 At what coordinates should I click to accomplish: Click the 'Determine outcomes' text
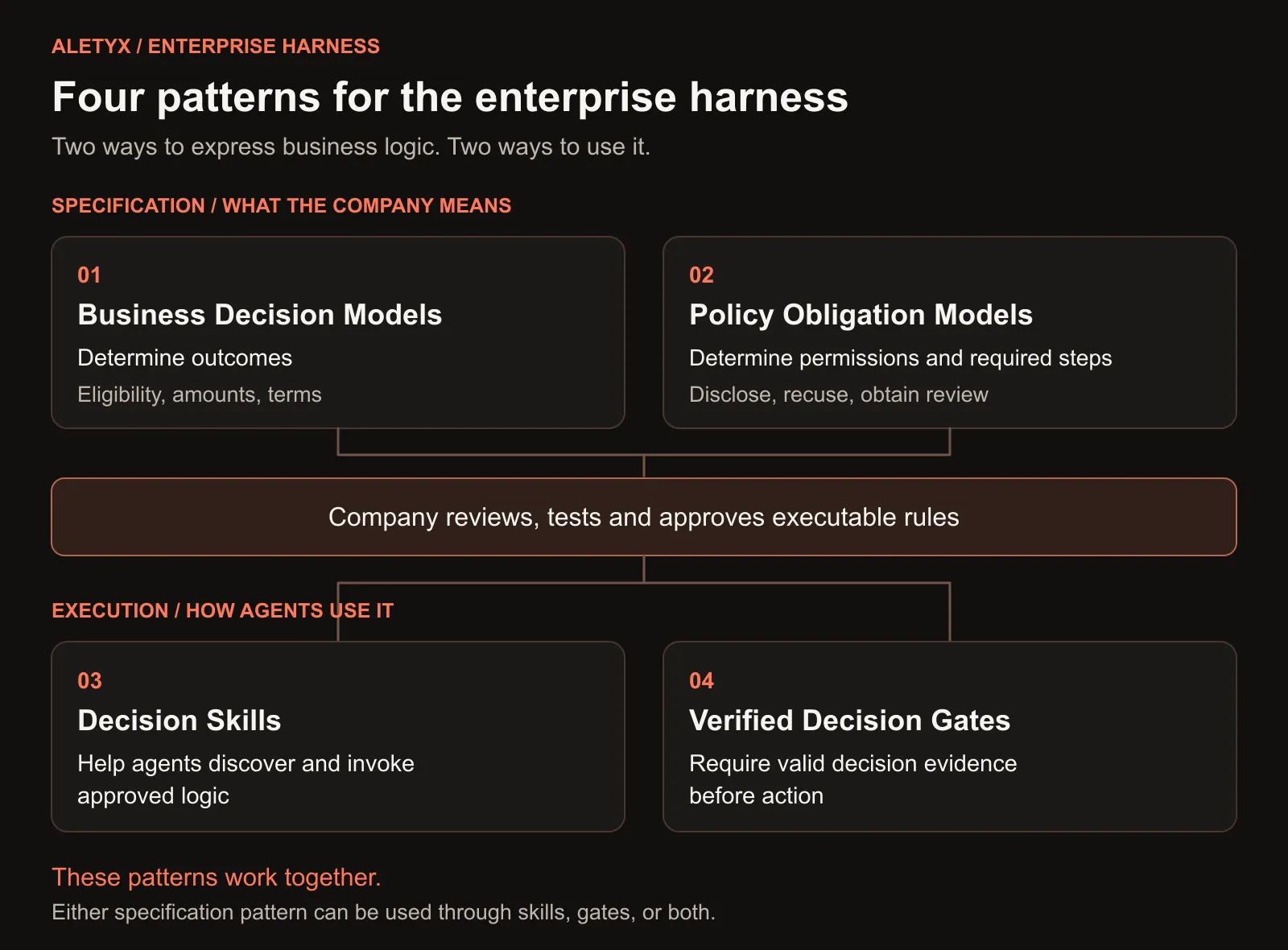pos(185,357)
